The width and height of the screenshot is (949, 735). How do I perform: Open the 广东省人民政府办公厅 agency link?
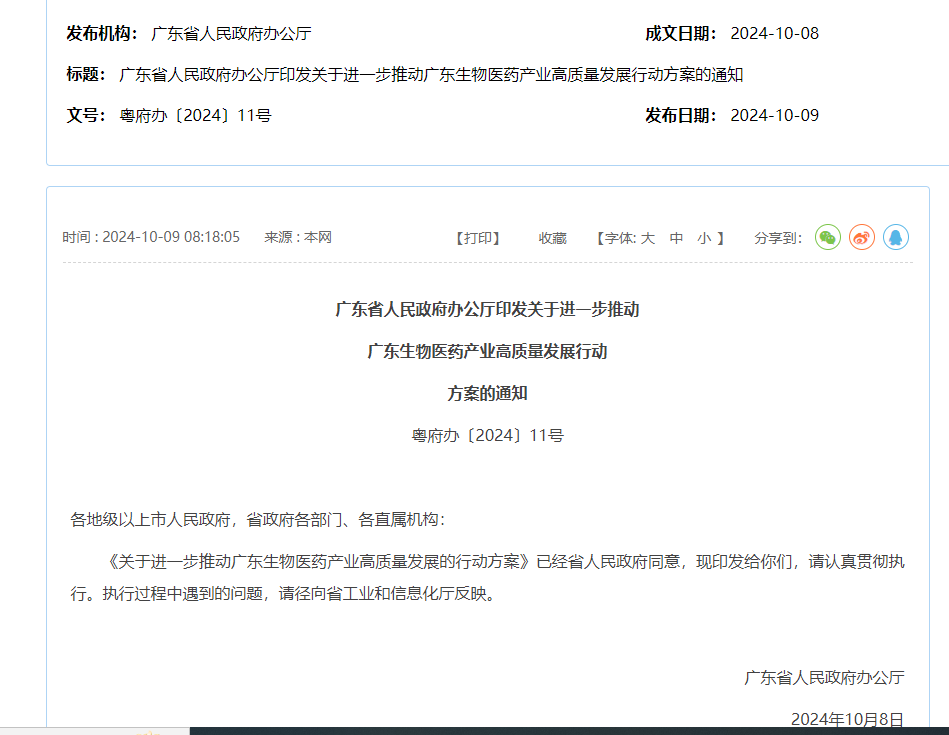(x=230, y=33)
